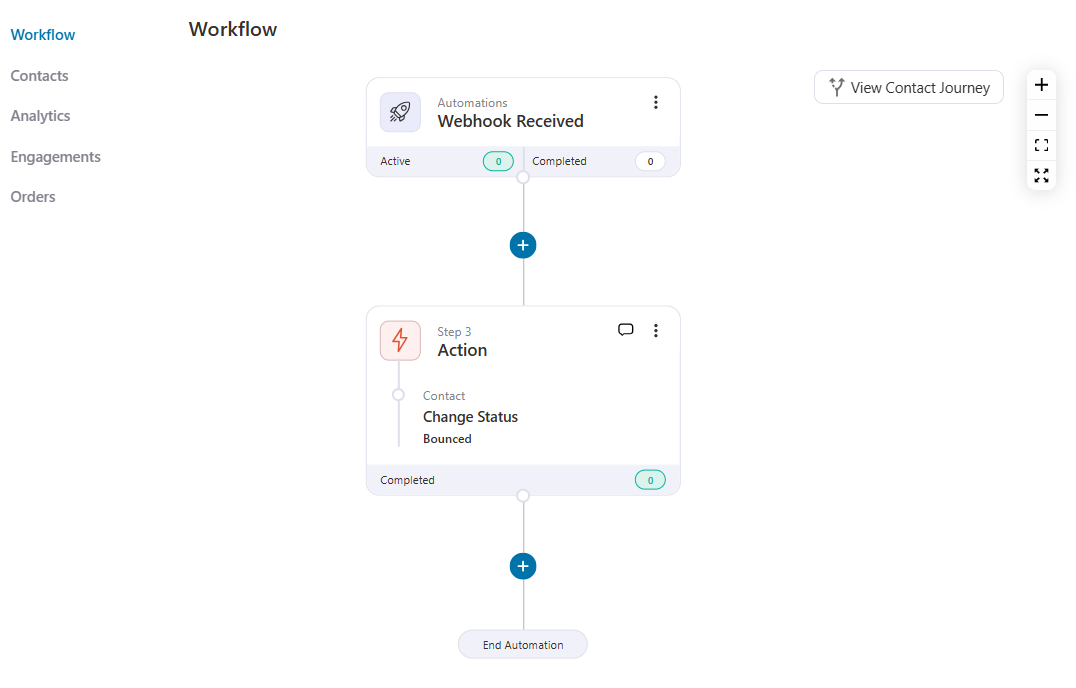Go to the Contacts section
The height and width of the screenshot is (688, 1076).
point(39,76)
